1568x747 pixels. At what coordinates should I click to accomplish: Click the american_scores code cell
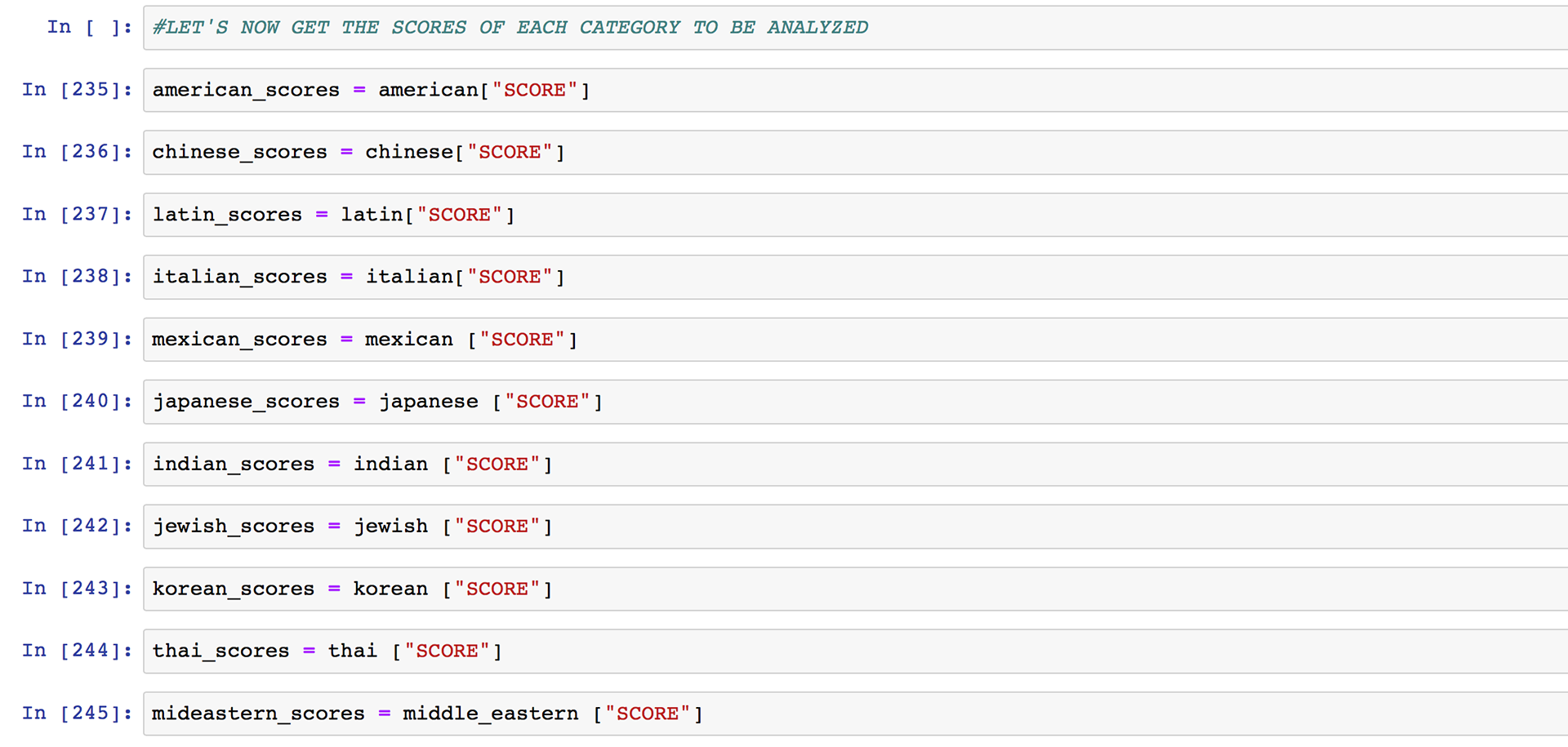(x=855, y=90)
